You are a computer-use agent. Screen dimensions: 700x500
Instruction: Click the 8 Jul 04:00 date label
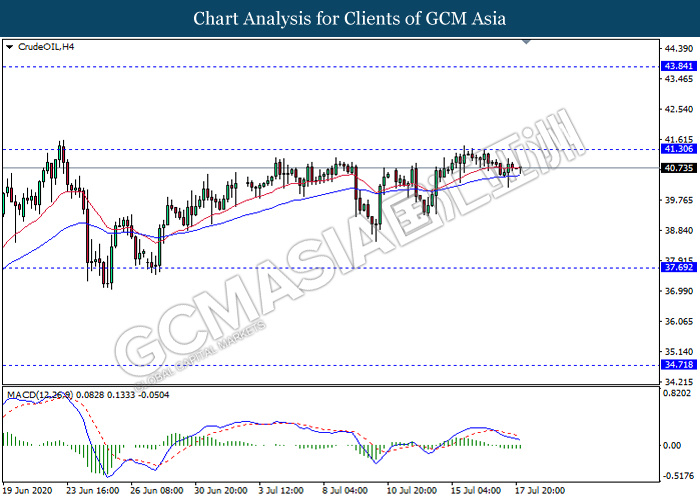click(x=345, y=491)
